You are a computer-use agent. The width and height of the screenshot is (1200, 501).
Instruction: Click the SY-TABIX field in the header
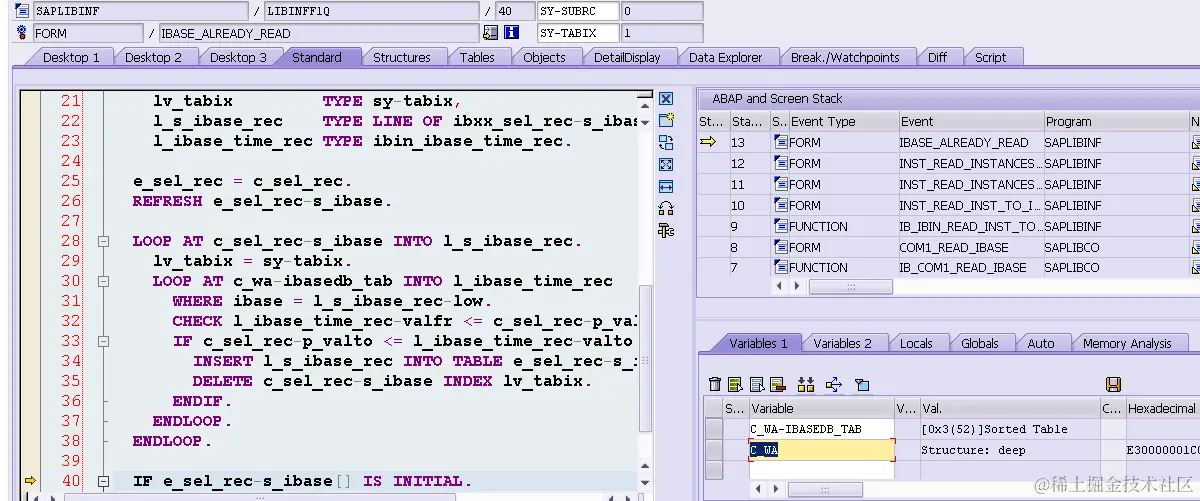click(x=577, y=33)
